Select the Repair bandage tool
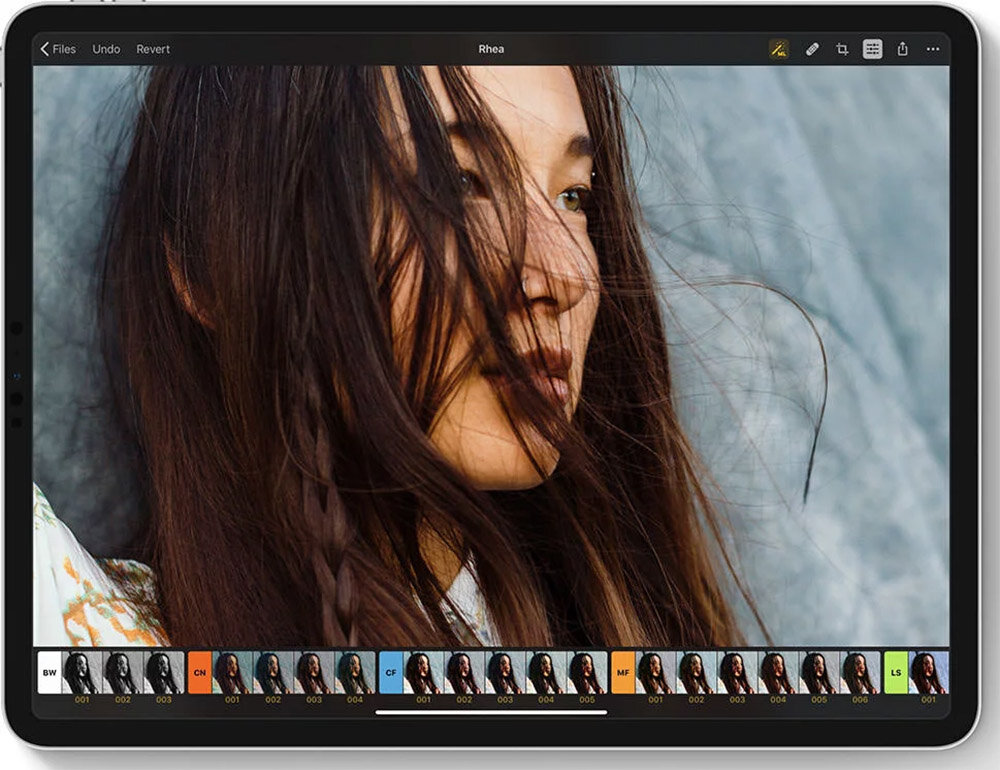Viewport: 1000px width, 770px height. [812, 49]
